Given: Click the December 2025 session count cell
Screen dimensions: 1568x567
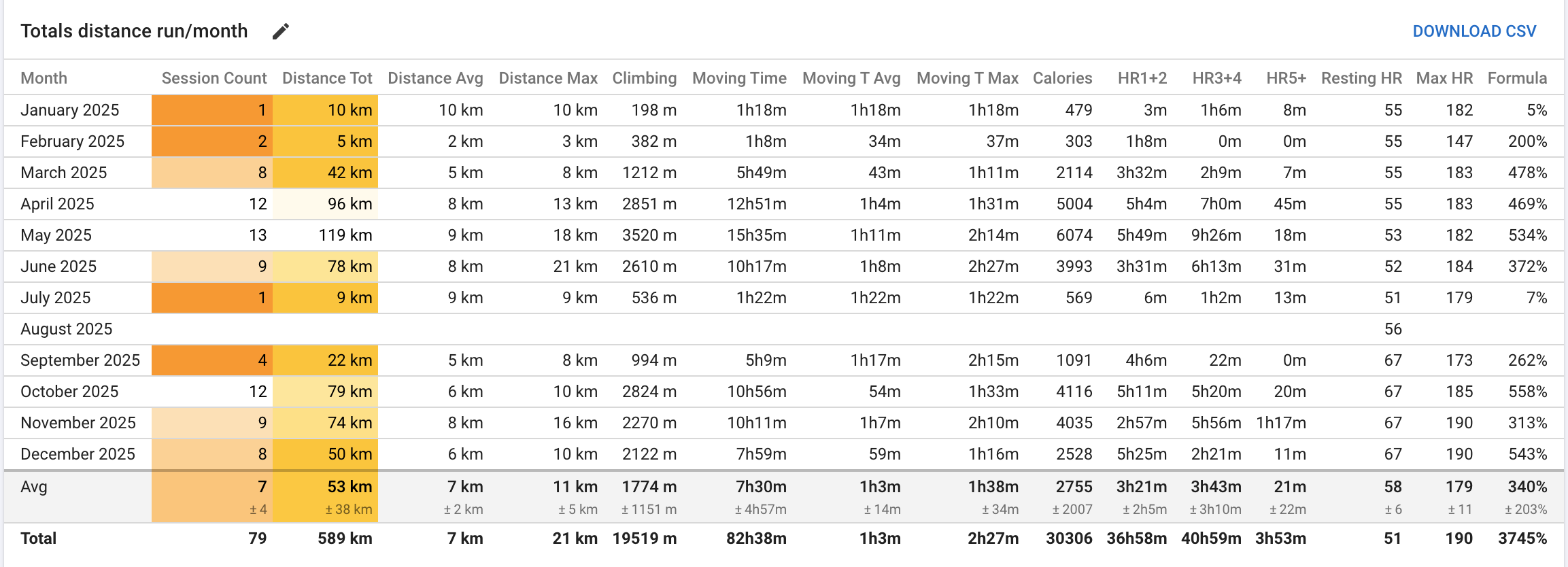Looking at the screenshot, I should tap(262, 453).
